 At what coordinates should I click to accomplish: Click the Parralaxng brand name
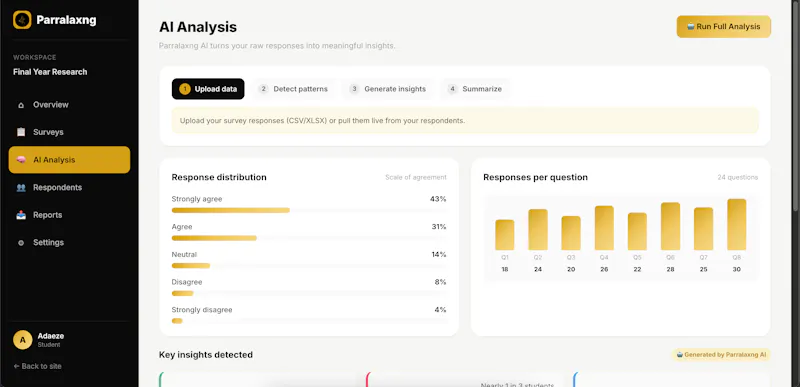coord(66,20)
